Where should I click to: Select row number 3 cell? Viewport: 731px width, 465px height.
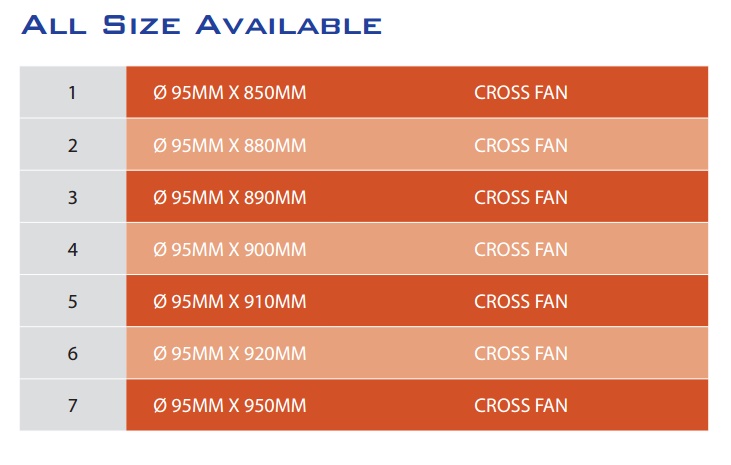click(73, 197)
